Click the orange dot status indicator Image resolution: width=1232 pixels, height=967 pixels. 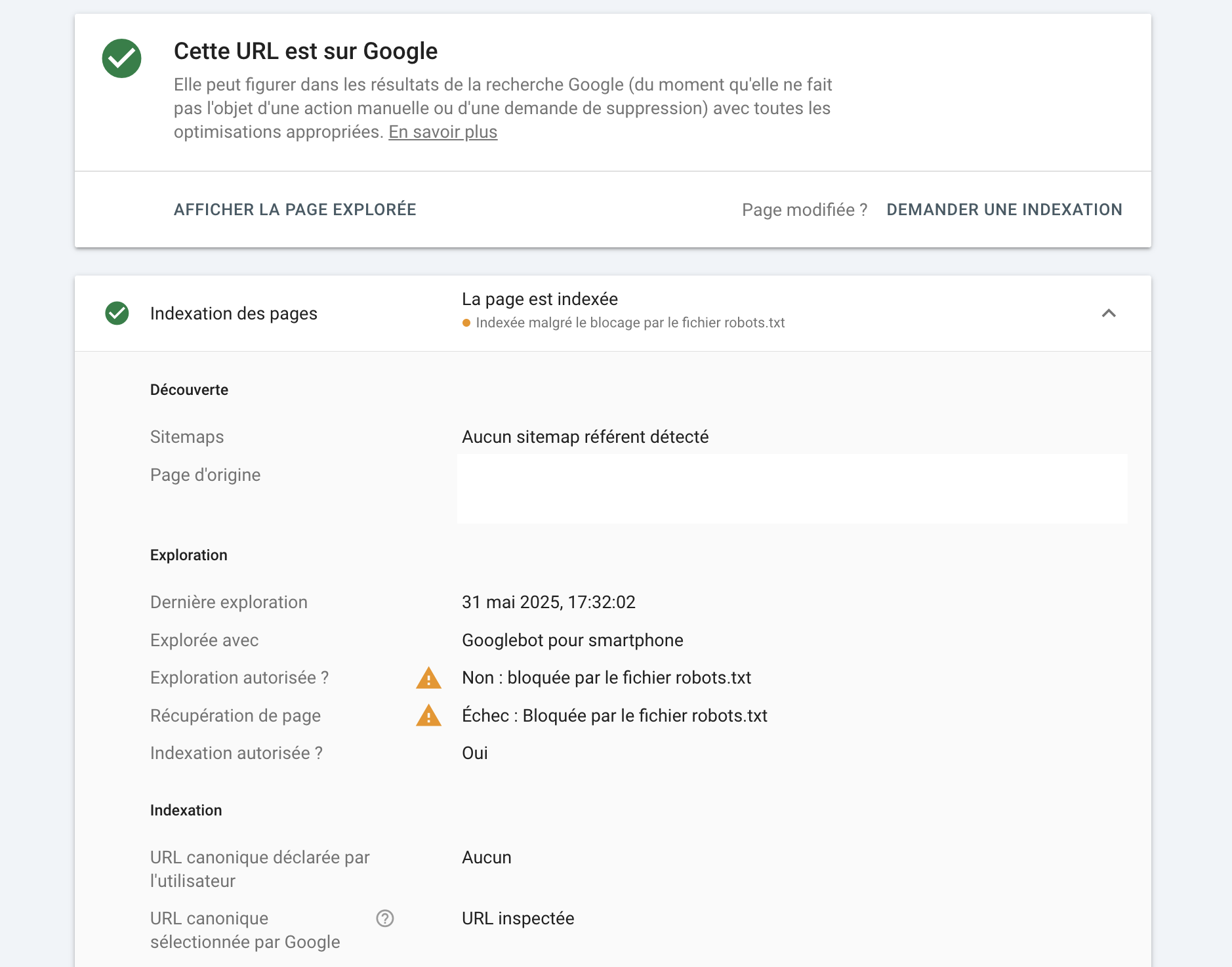pyautogui.click(x=466, y=323)
